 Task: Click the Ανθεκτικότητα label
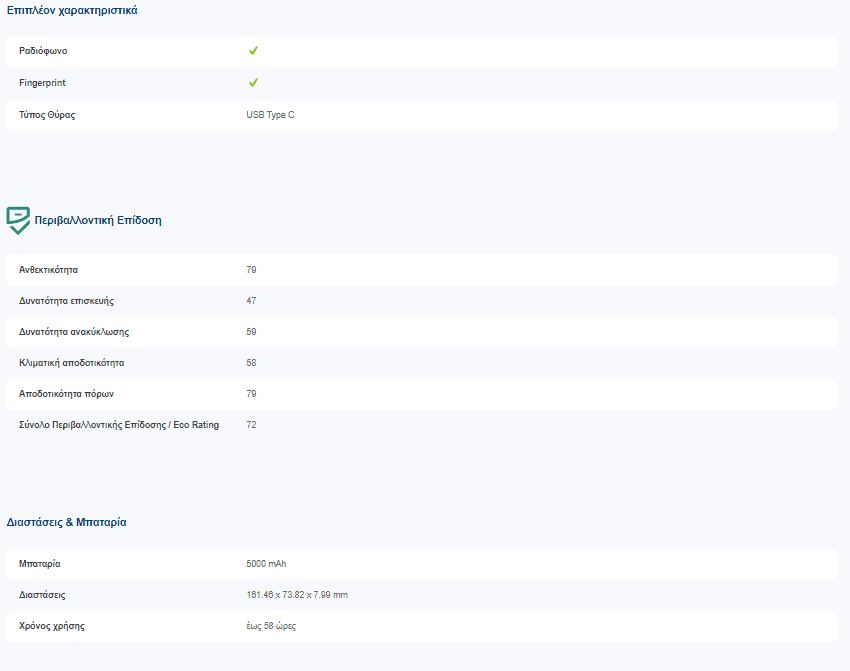point(48,270)
